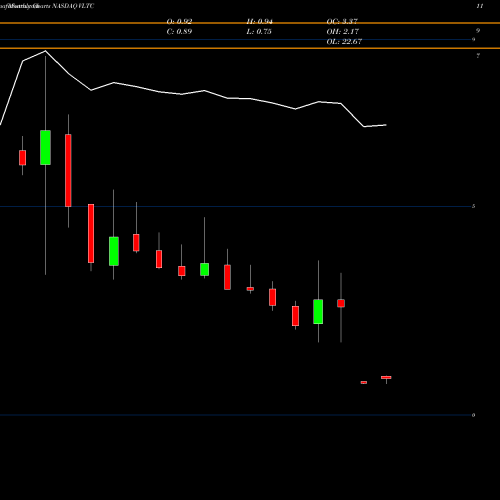This screenshot has width=500, height=500.
Task: Click the "OL: 22.67" readout
Action: (344, 42)
